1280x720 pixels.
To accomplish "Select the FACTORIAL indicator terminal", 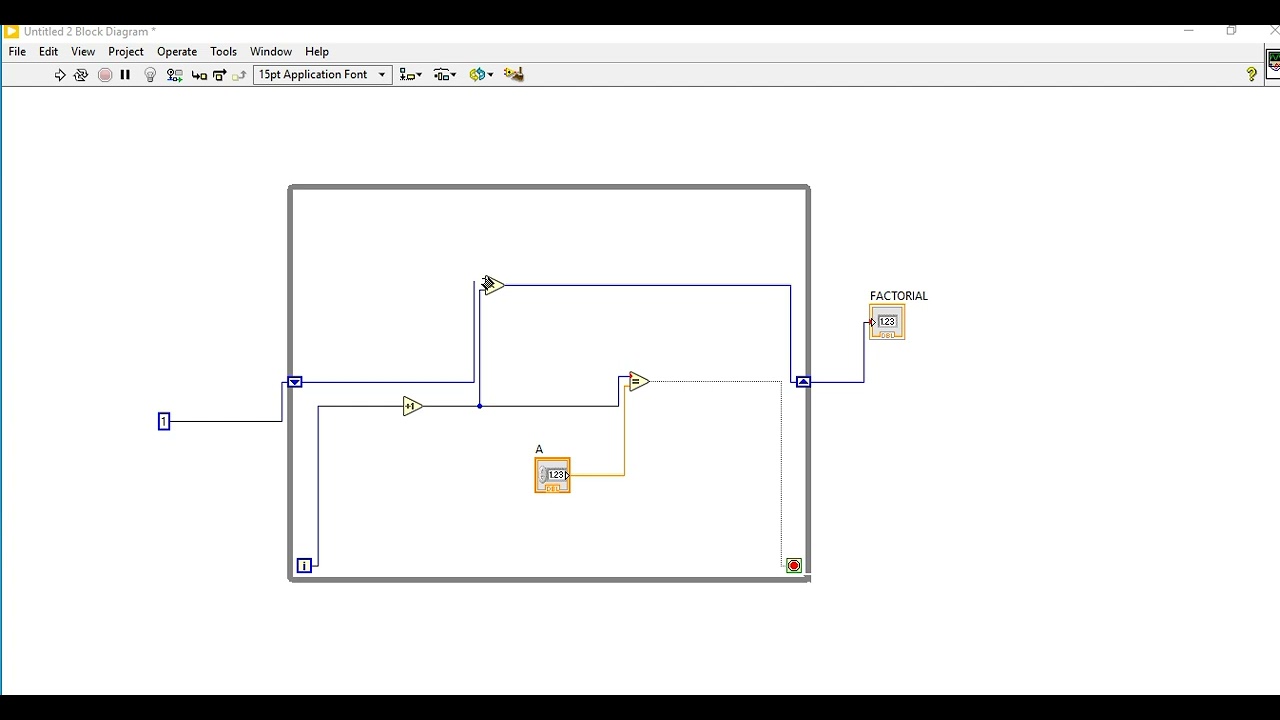I will point(887,322).
